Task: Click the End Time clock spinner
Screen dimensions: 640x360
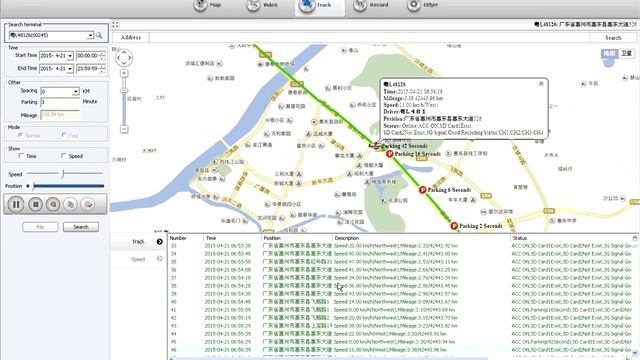Action: pyautogui.click(x=102, y=69)
